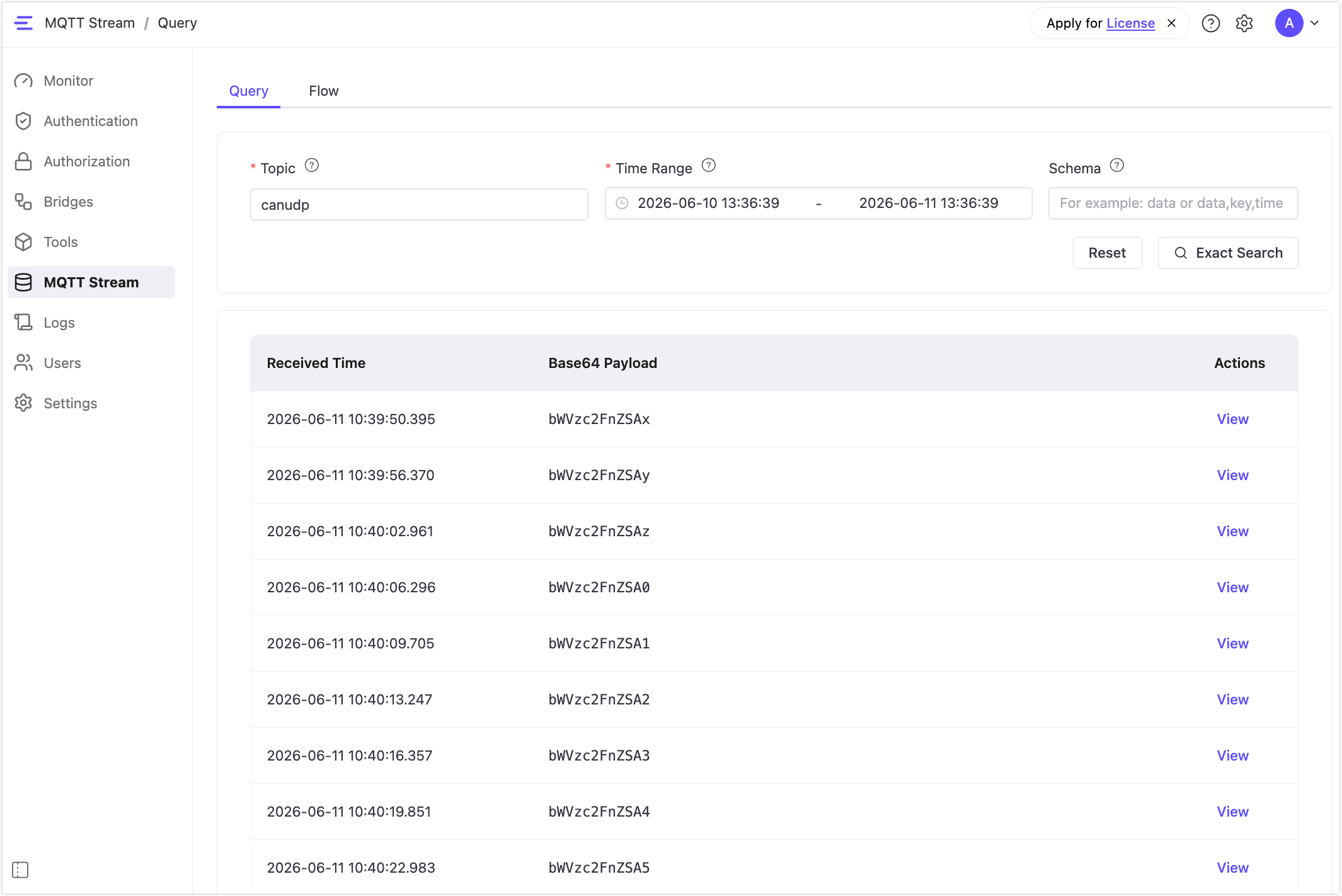Screen dimensions: 1342x896
Task: Click the Tools cube icon
Action: (x=23, y=242)
